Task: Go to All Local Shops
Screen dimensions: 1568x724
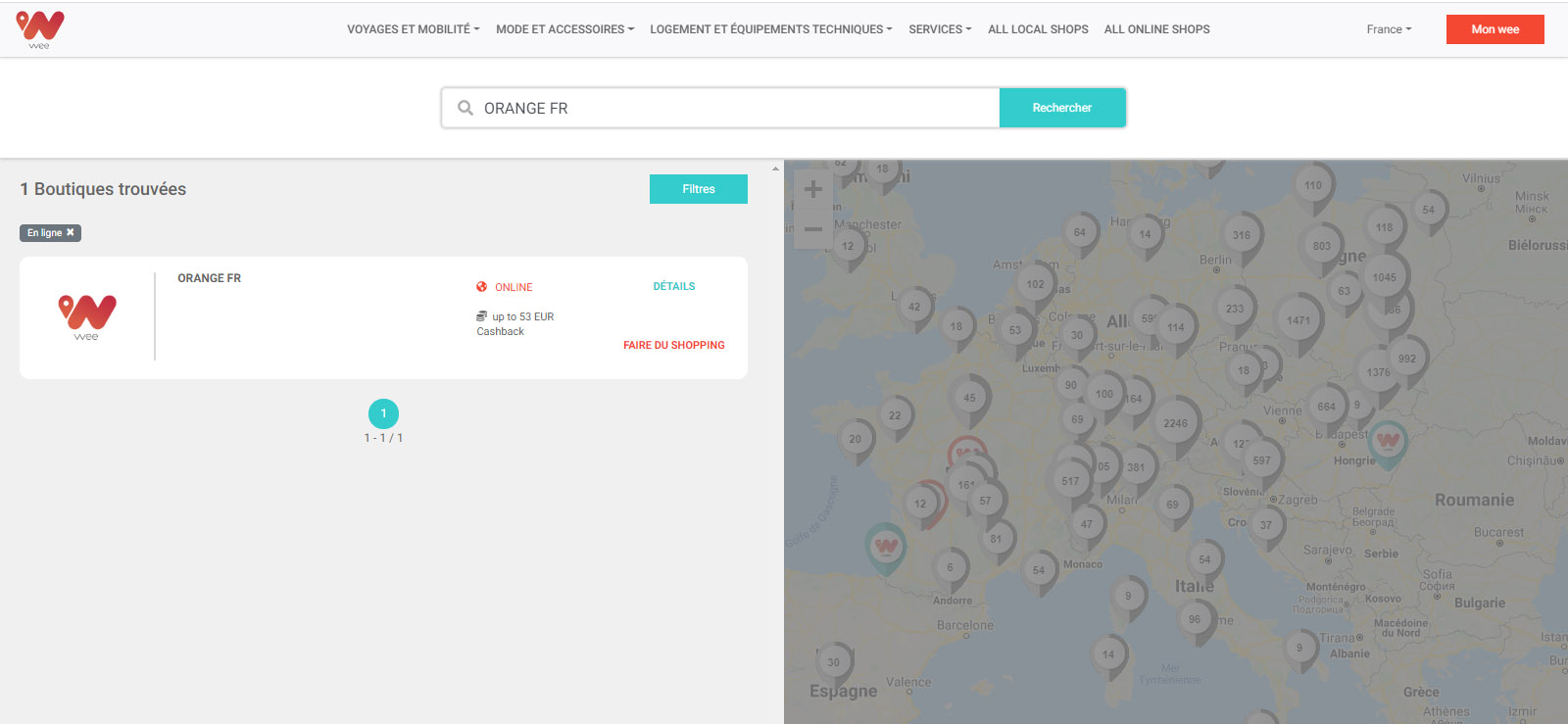Action: pos(1038,29)
